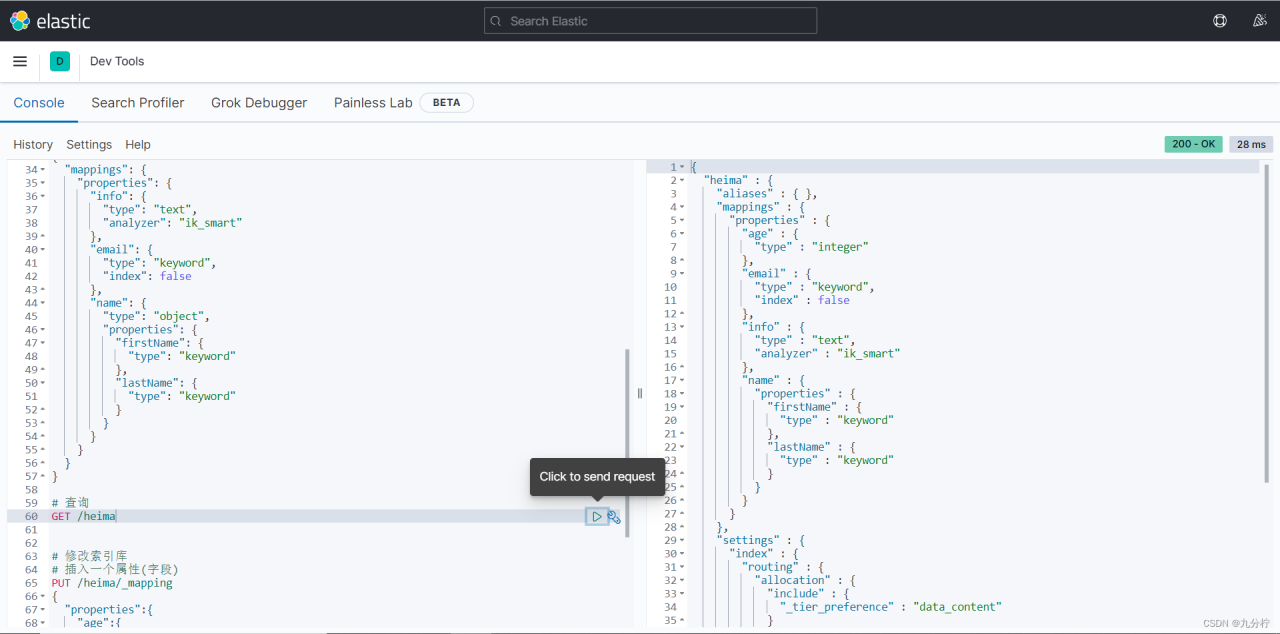Click the request editor vertical scrollbar
Screen dimensions: 1280x634
[628, 443]
